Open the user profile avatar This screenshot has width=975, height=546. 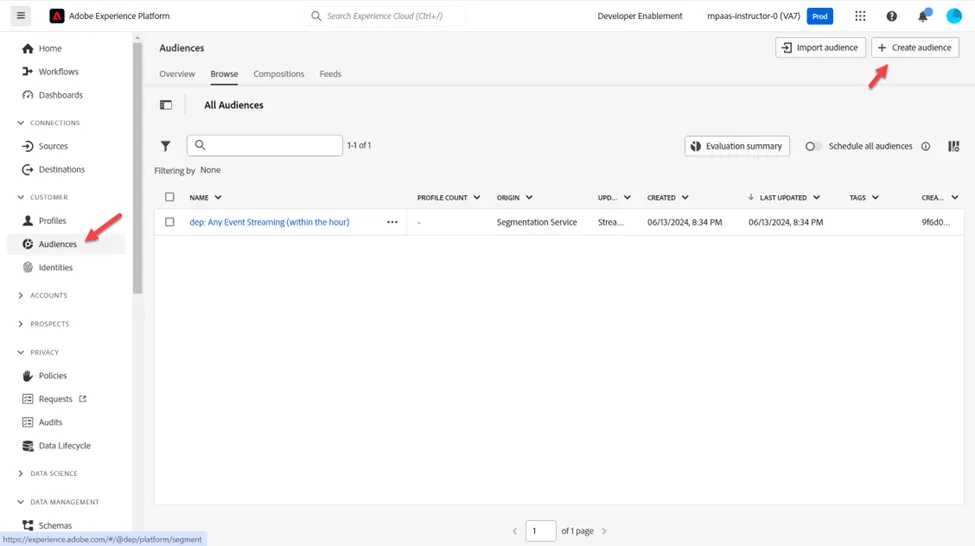[x=954, y=16]
